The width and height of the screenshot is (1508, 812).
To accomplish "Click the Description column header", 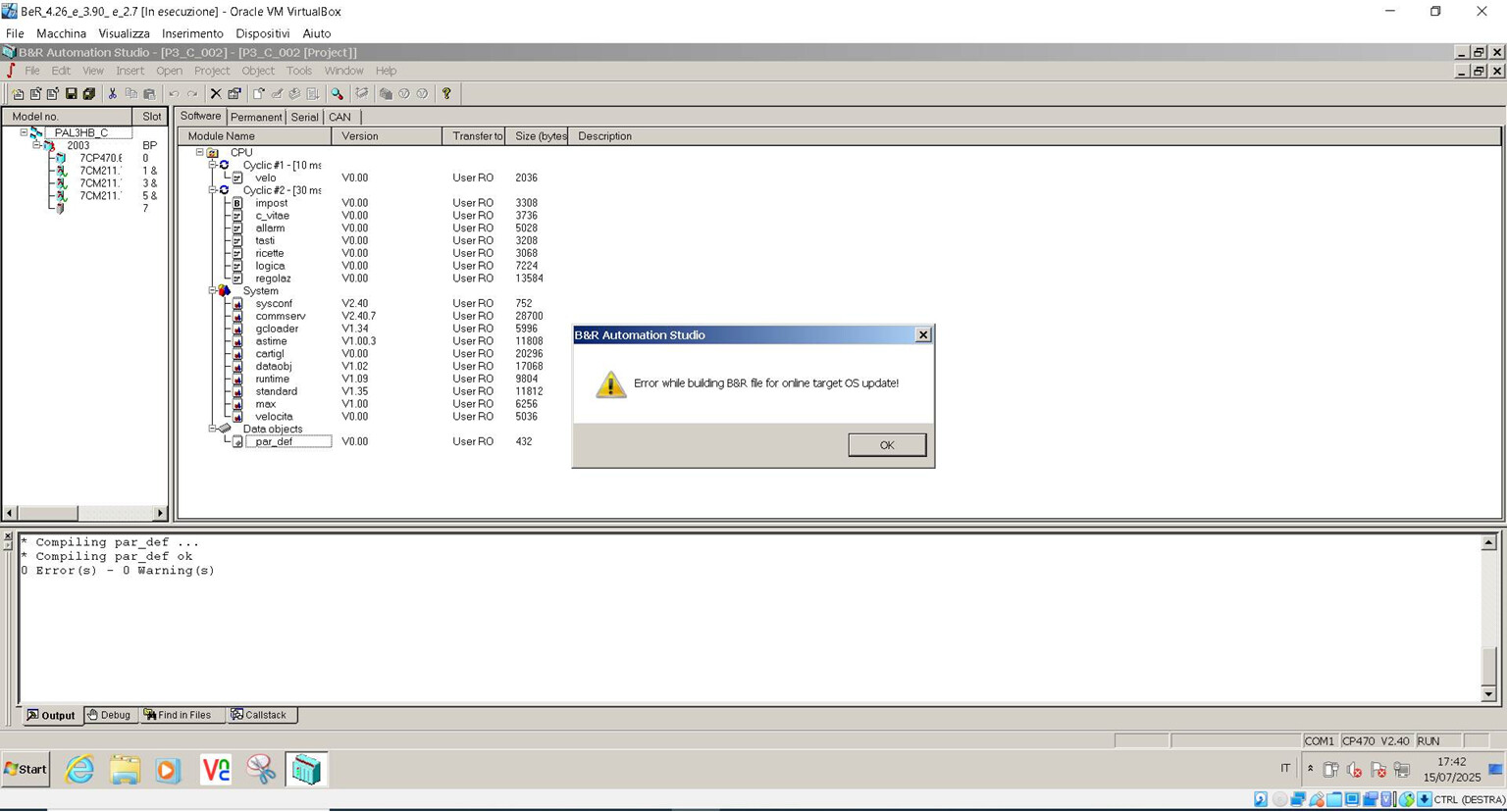I will [1035, 136].
